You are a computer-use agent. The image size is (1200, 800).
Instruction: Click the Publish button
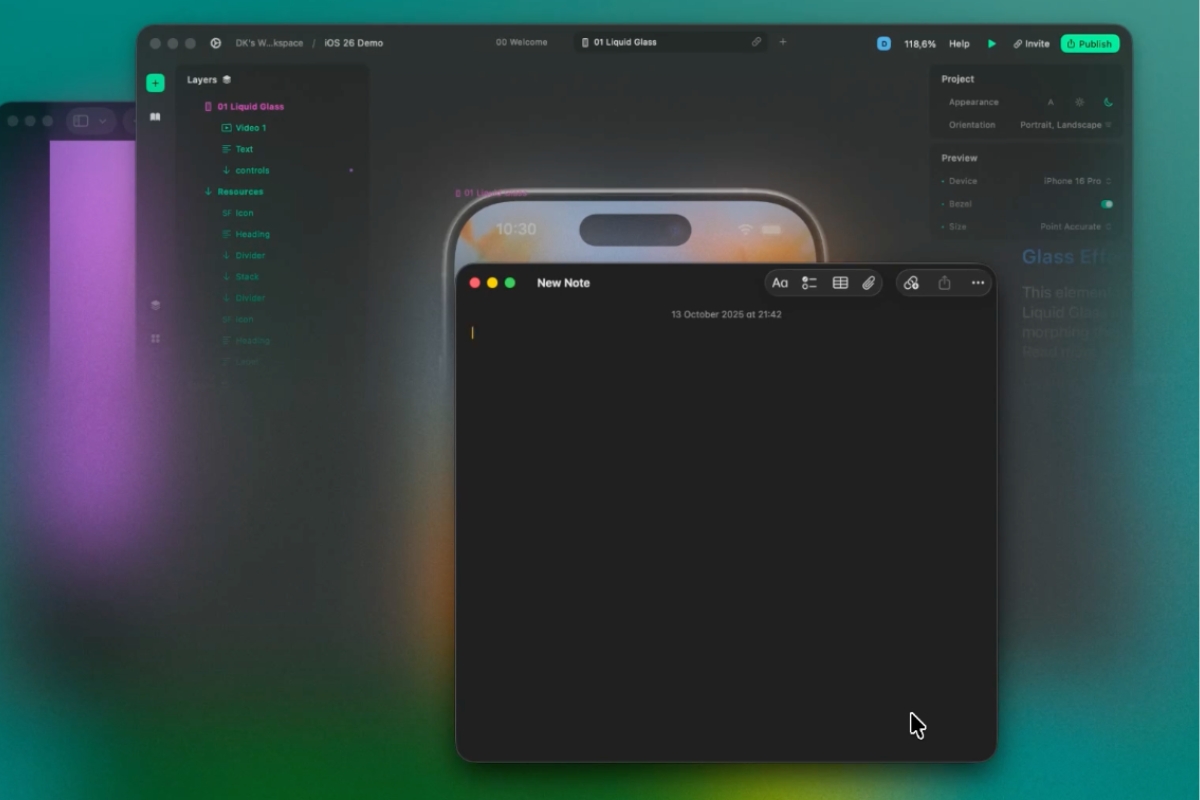pos(1089,44)
